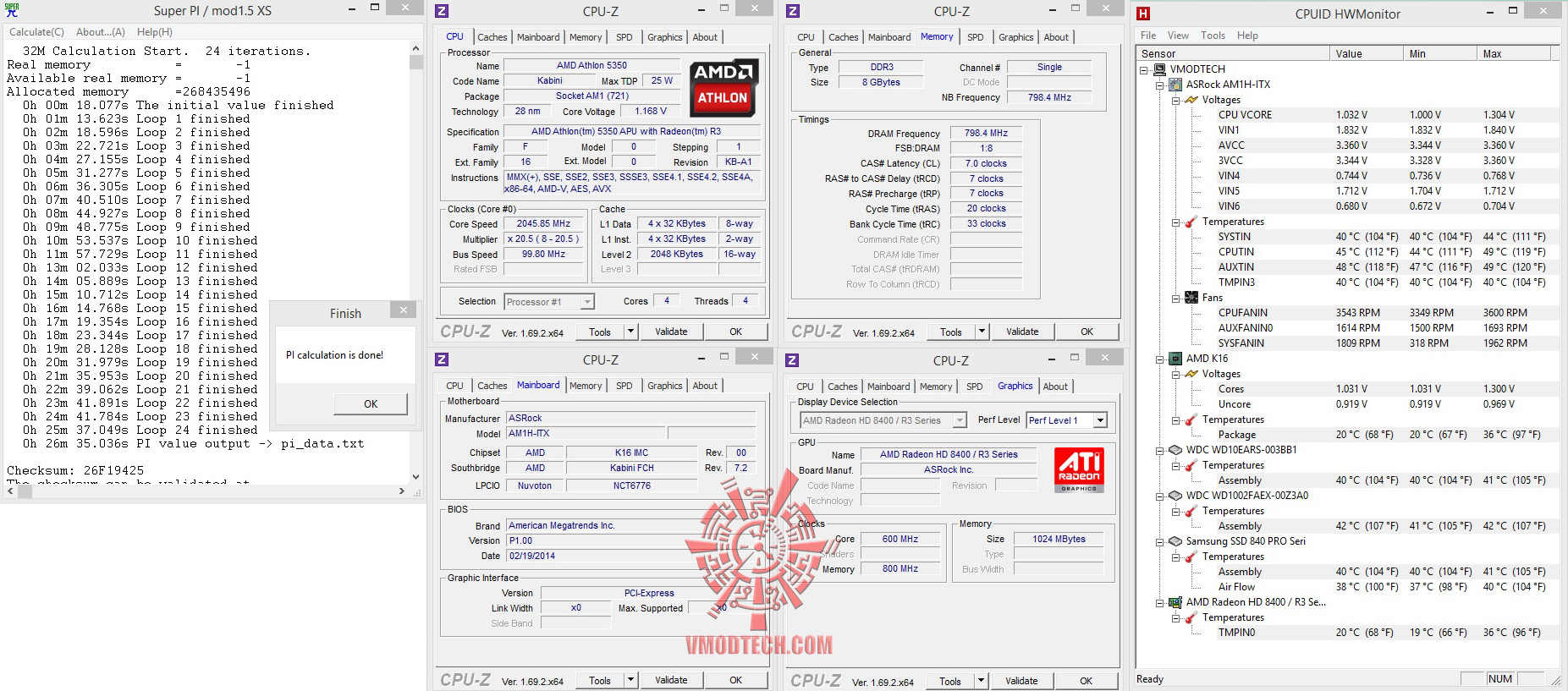This screenshot has height=691, width=1568.
Task: Click the Super PI vertical scrollbar up arrow
Action: click(x=415, y=48)
